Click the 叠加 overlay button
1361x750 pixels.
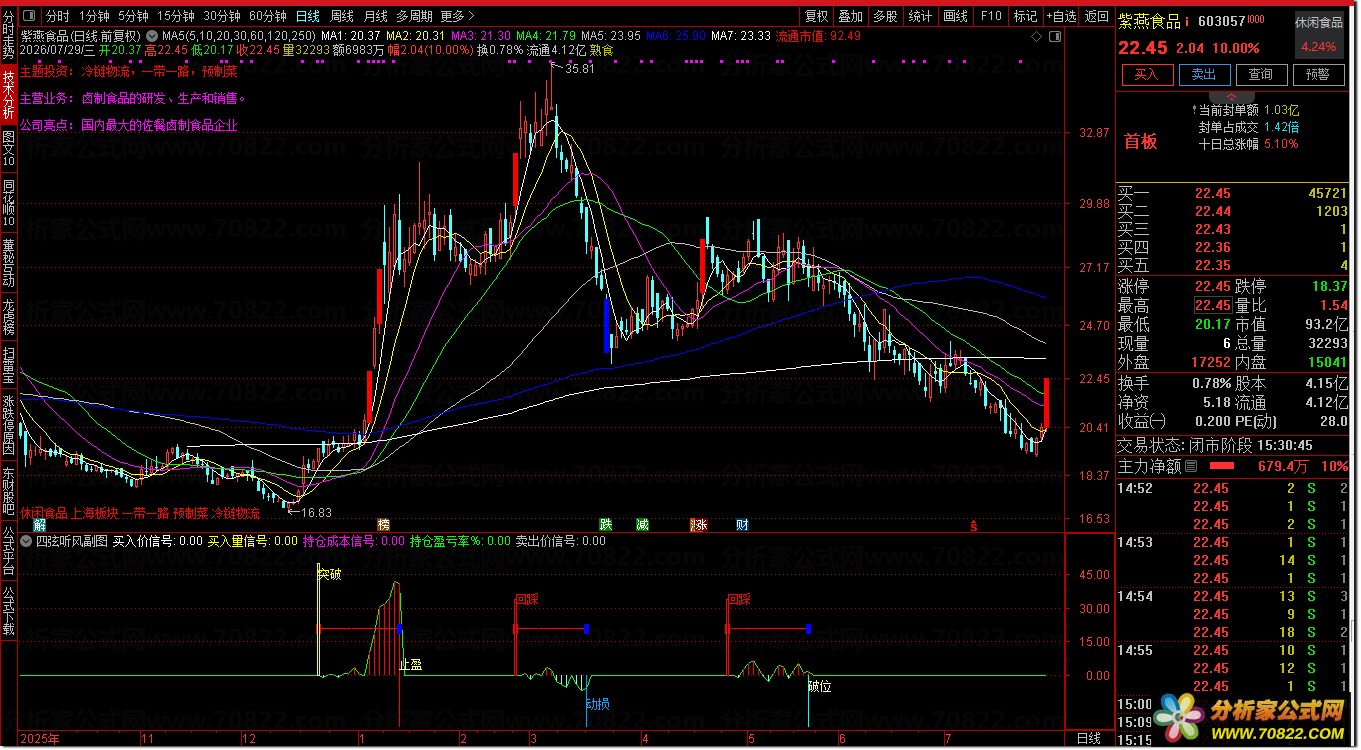coord(851,16)
